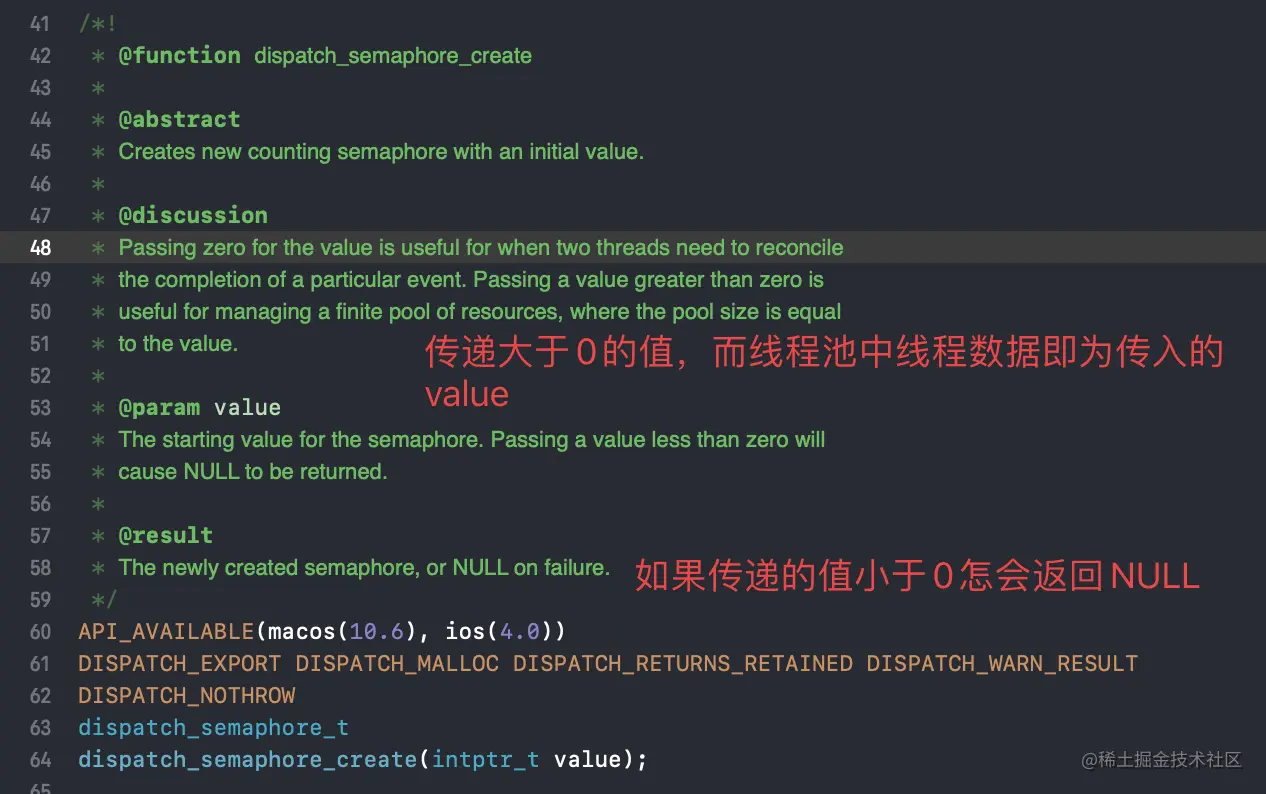This screenshot has height=794, width=1266.
Task: Click the red annotation about returning NULL
Action: pos(918,576)
